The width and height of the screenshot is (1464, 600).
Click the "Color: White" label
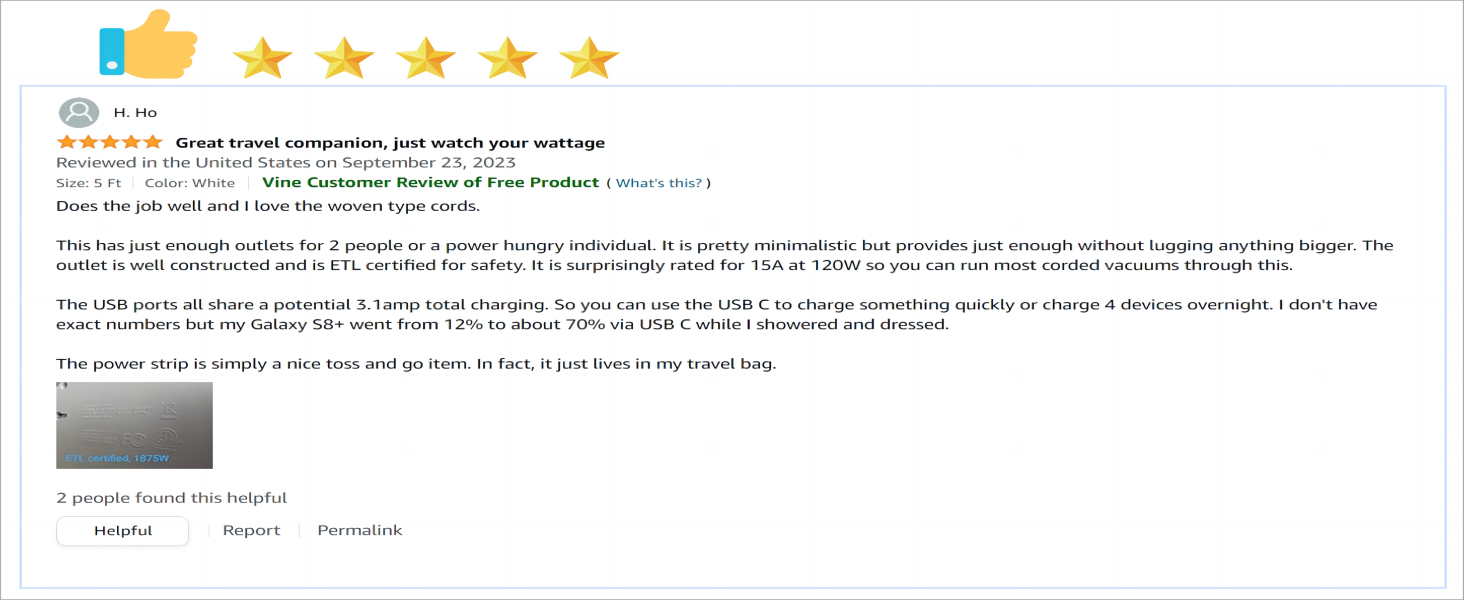tap(190, 183)
